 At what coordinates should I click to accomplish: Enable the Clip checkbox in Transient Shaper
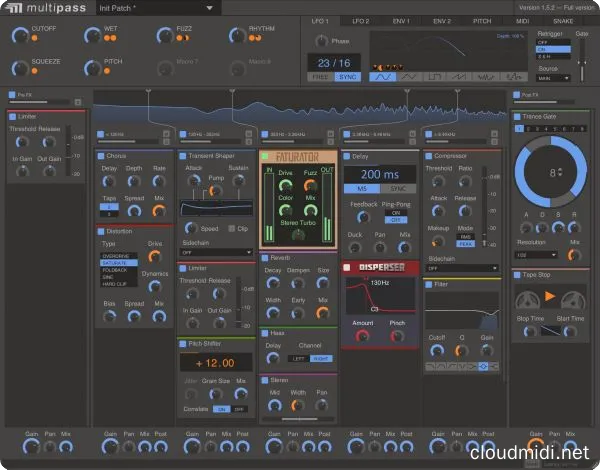[x=230, y=228]
